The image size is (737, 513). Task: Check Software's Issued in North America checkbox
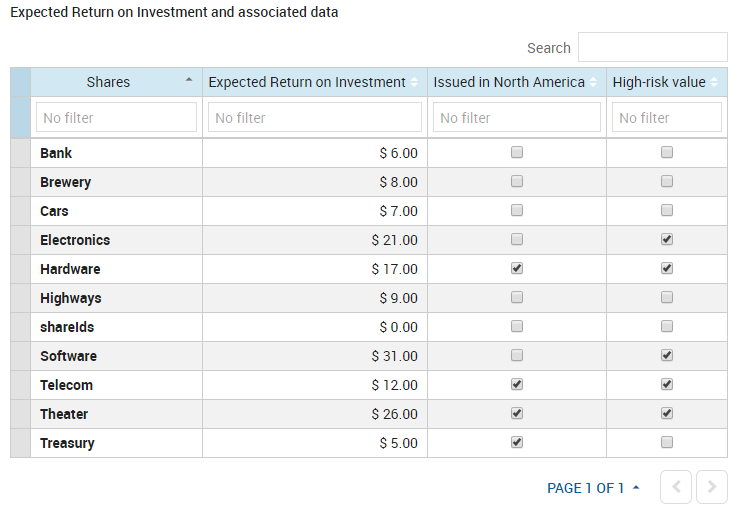517,356
